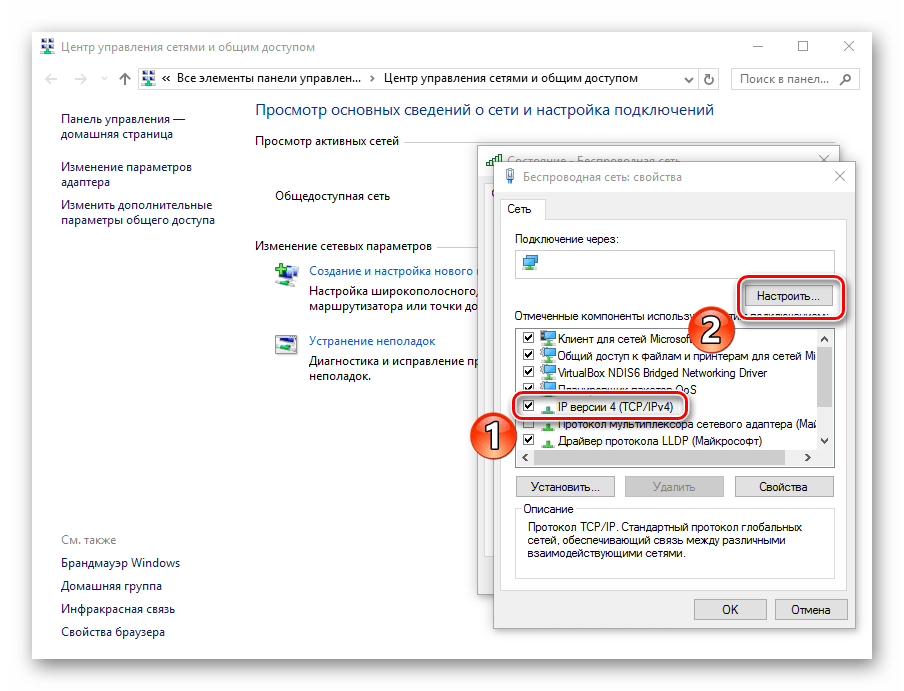This screenshot has width=904, height=691.
Task: Toggle 'Клиент для сетей Microsoft' checkbox
Action: point(528,337)
